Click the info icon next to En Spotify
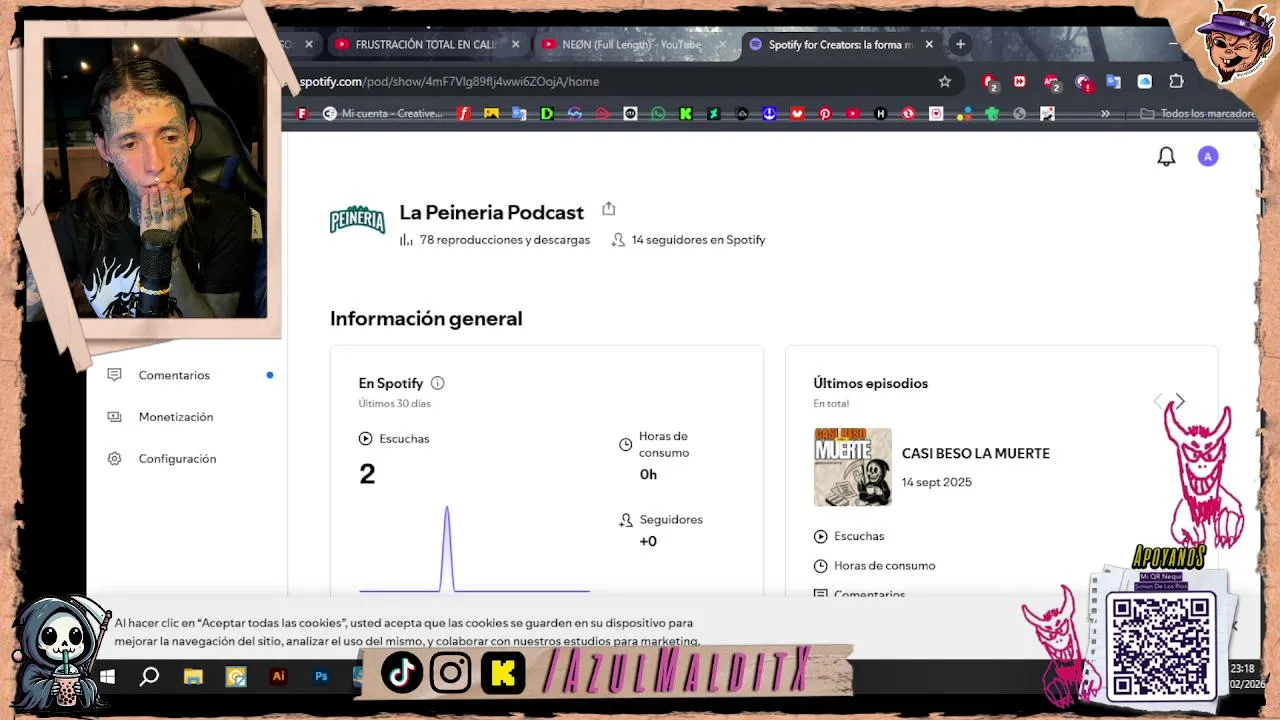Image resolution: width=1280 pixels, height=720 pixels. [x=437, y=383]
